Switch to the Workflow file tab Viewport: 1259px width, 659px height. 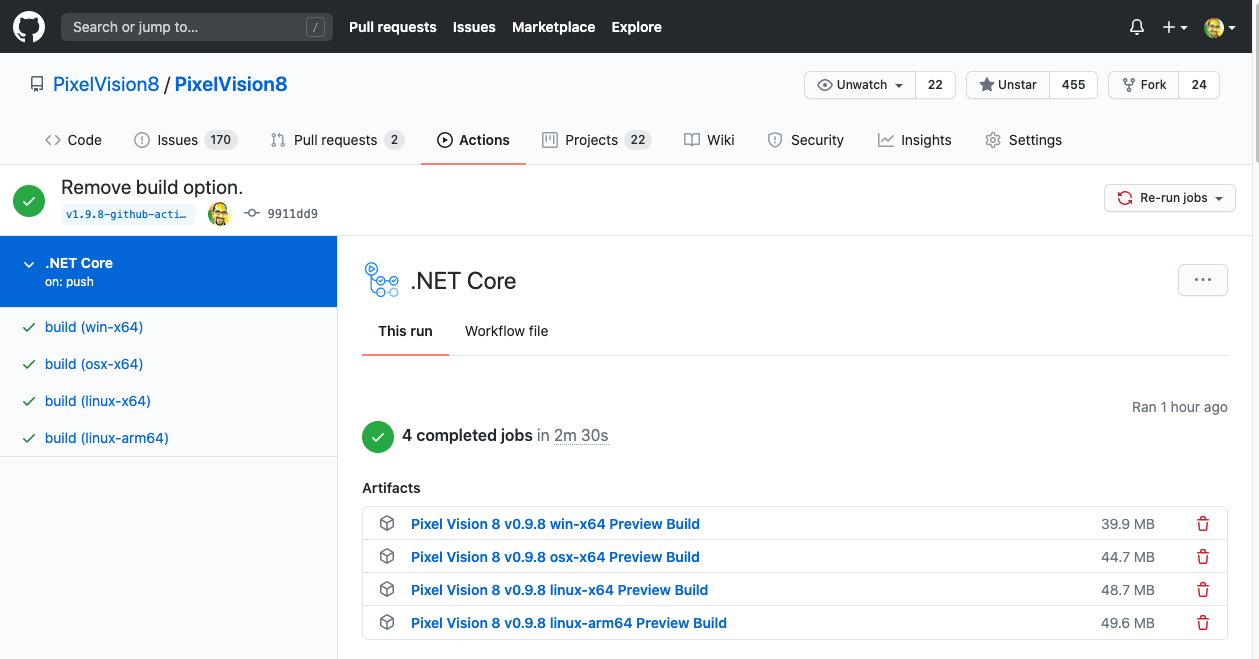point(507,331)
